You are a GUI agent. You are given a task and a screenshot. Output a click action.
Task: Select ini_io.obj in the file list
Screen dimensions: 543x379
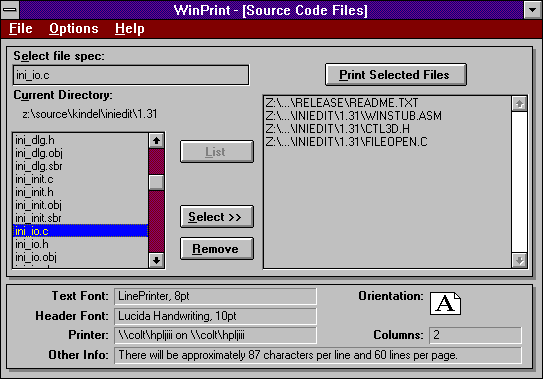80,257
